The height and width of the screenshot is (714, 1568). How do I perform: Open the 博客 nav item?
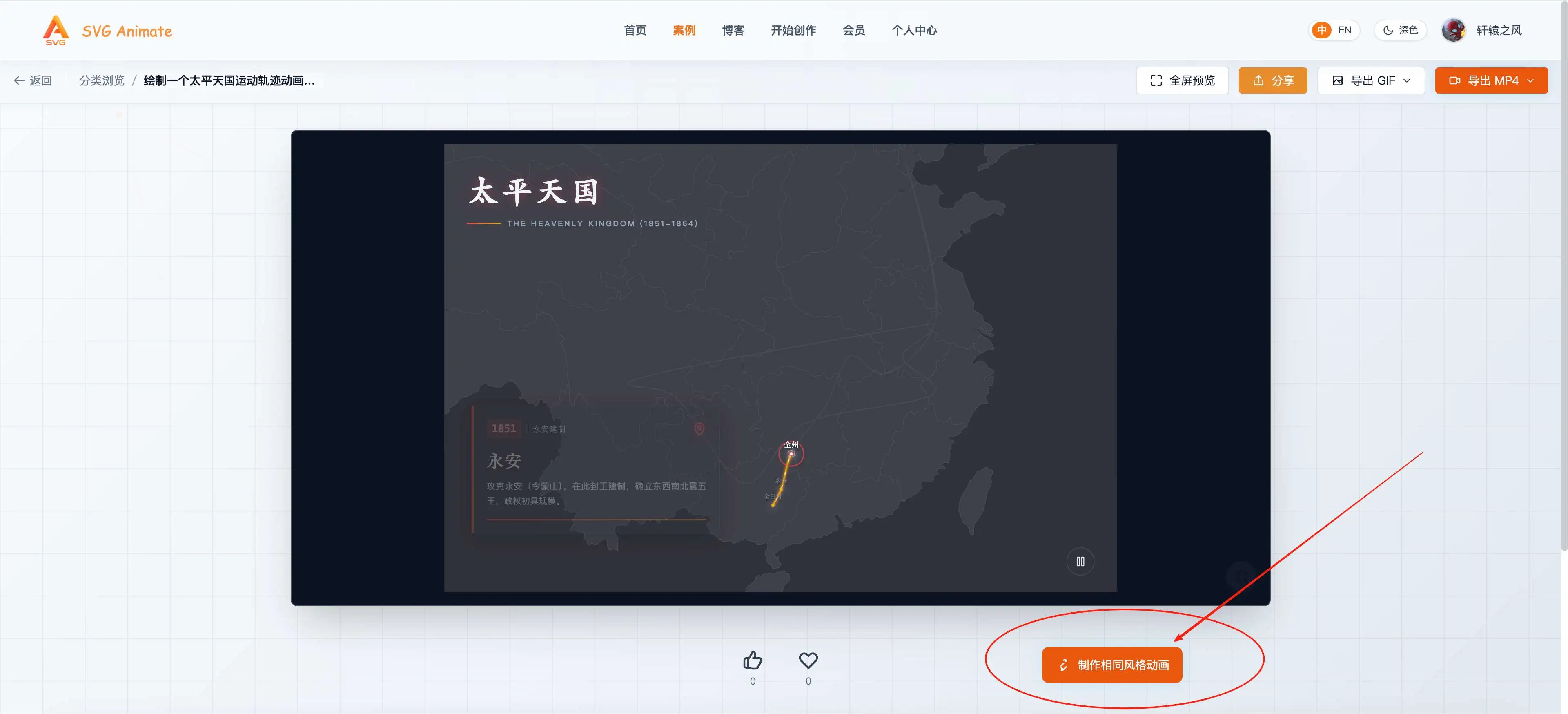[733, 31]
